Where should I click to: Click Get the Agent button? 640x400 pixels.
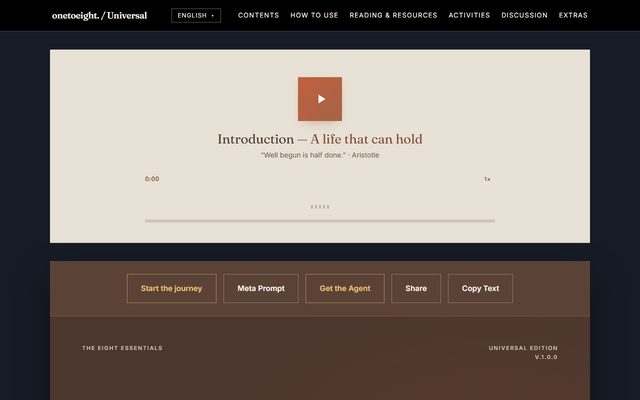point(345,288)
